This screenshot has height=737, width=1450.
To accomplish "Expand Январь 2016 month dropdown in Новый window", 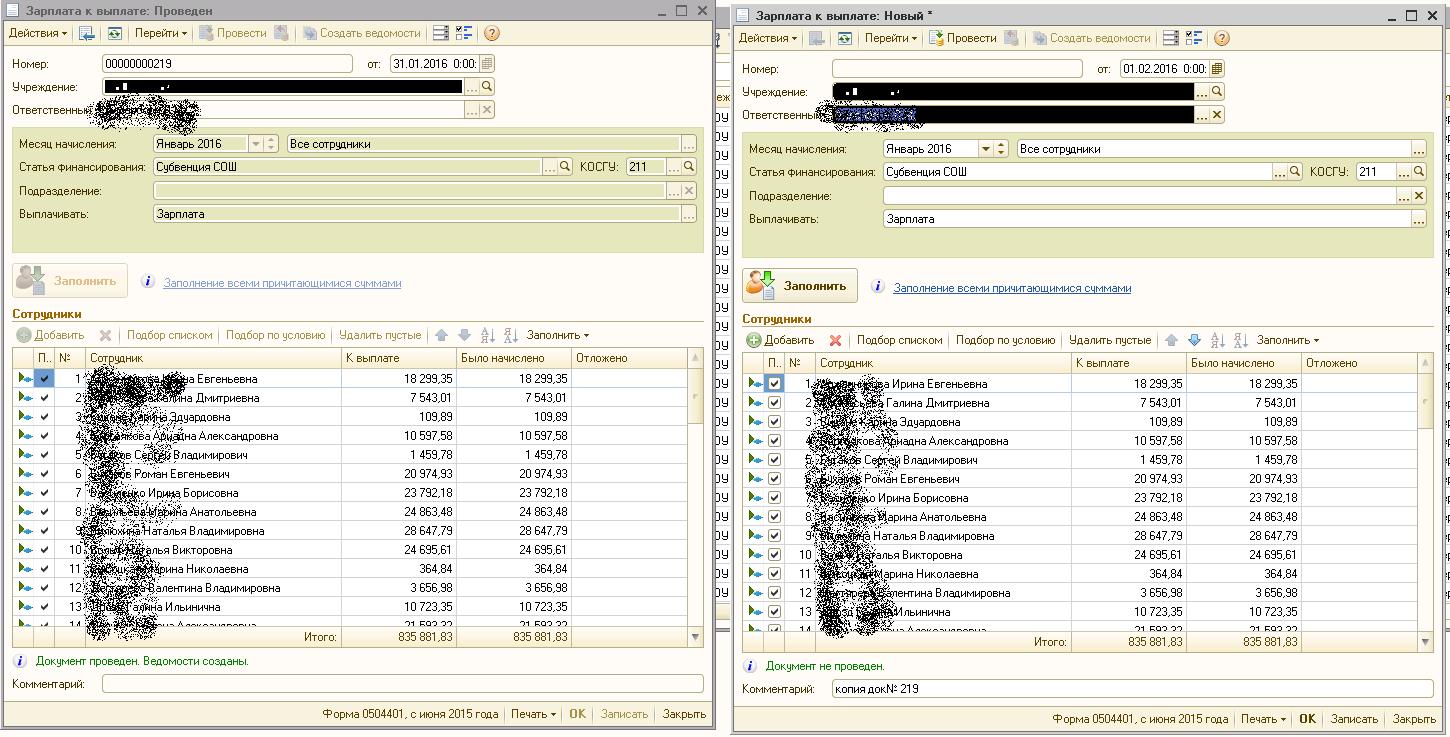I will (986, 149).
